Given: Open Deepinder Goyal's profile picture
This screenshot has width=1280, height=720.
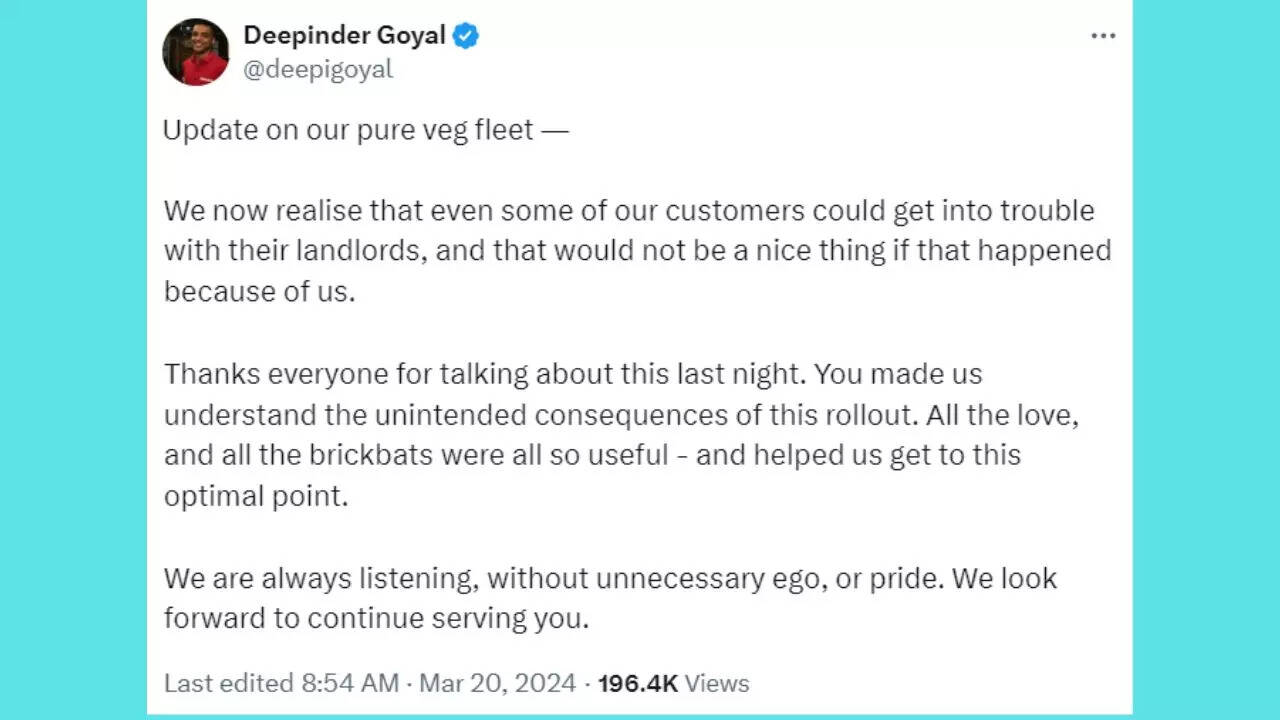Looking at the screenshot, I should (x=196, y=52).
